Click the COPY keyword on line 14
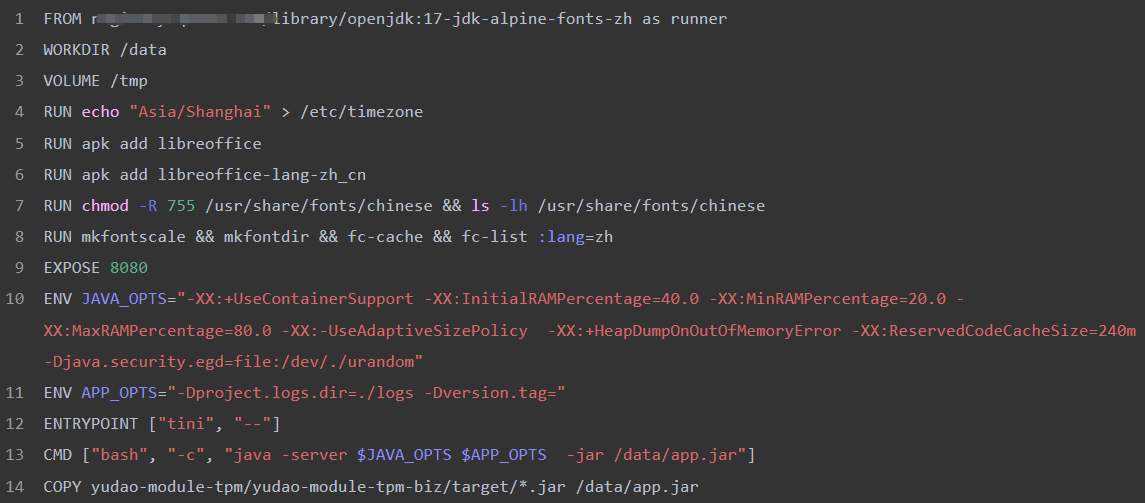1145x503 pixels. coord(63,486)
